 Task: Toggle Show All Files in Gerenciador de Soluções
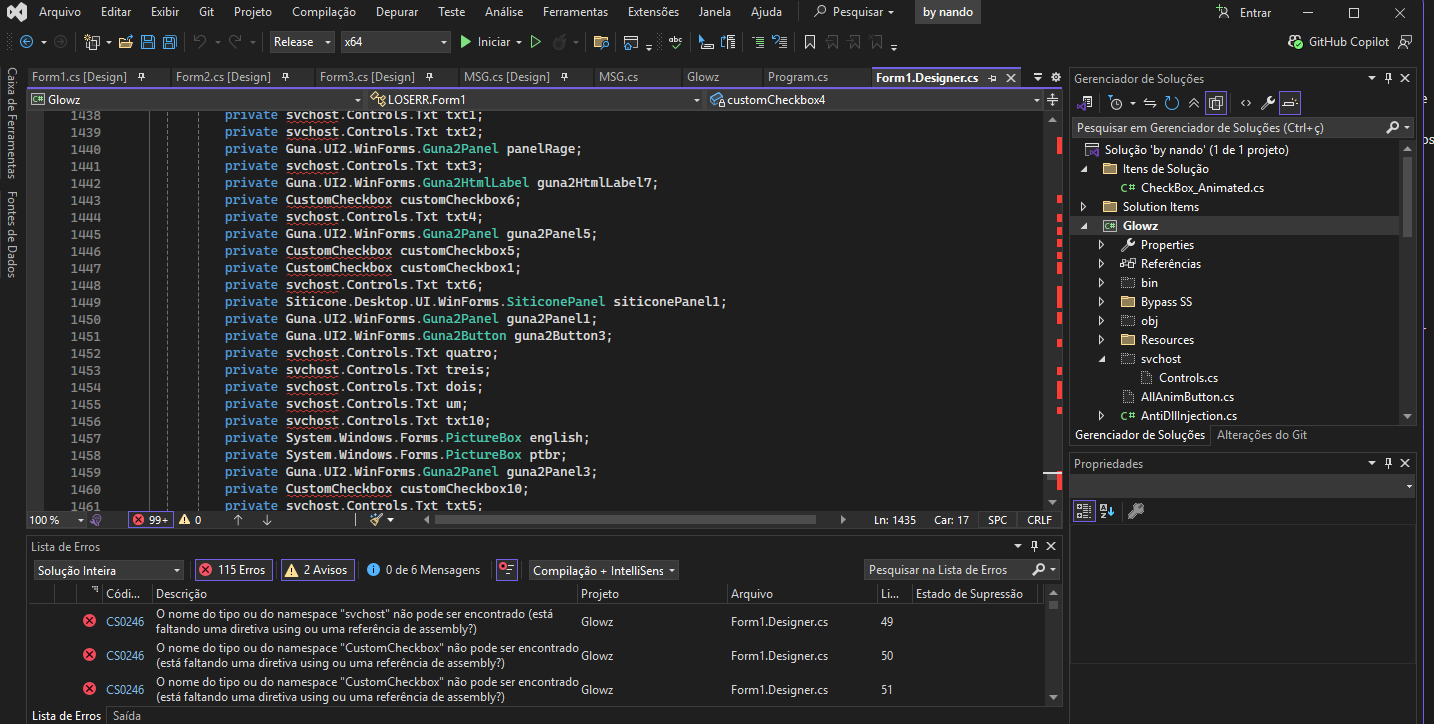1216,102
